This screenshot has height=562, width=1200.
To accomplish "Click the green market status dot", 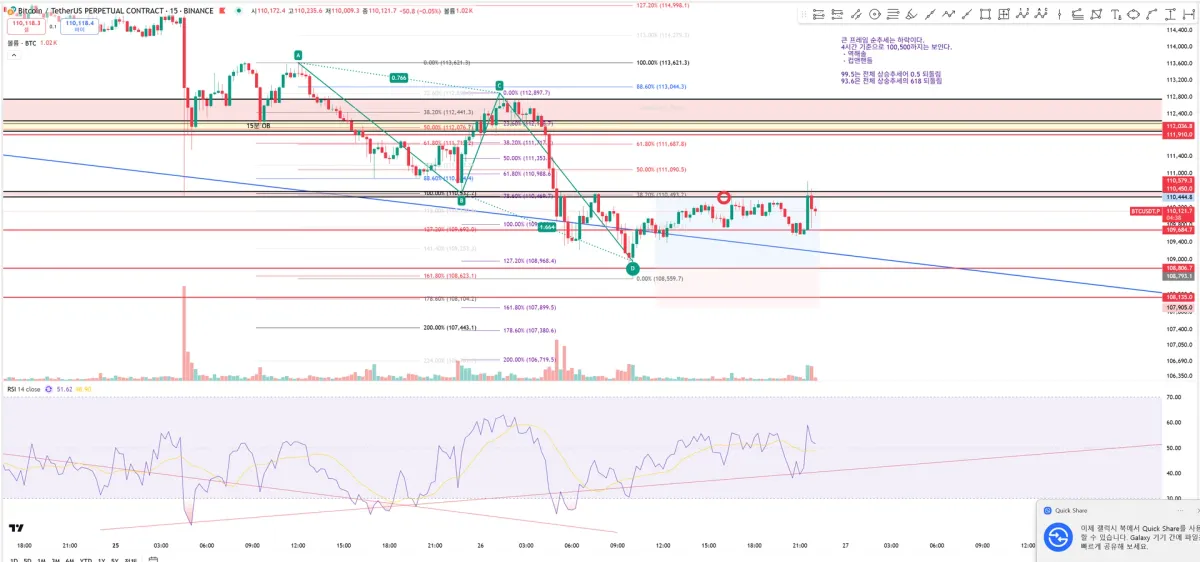I will coord(238,11).
